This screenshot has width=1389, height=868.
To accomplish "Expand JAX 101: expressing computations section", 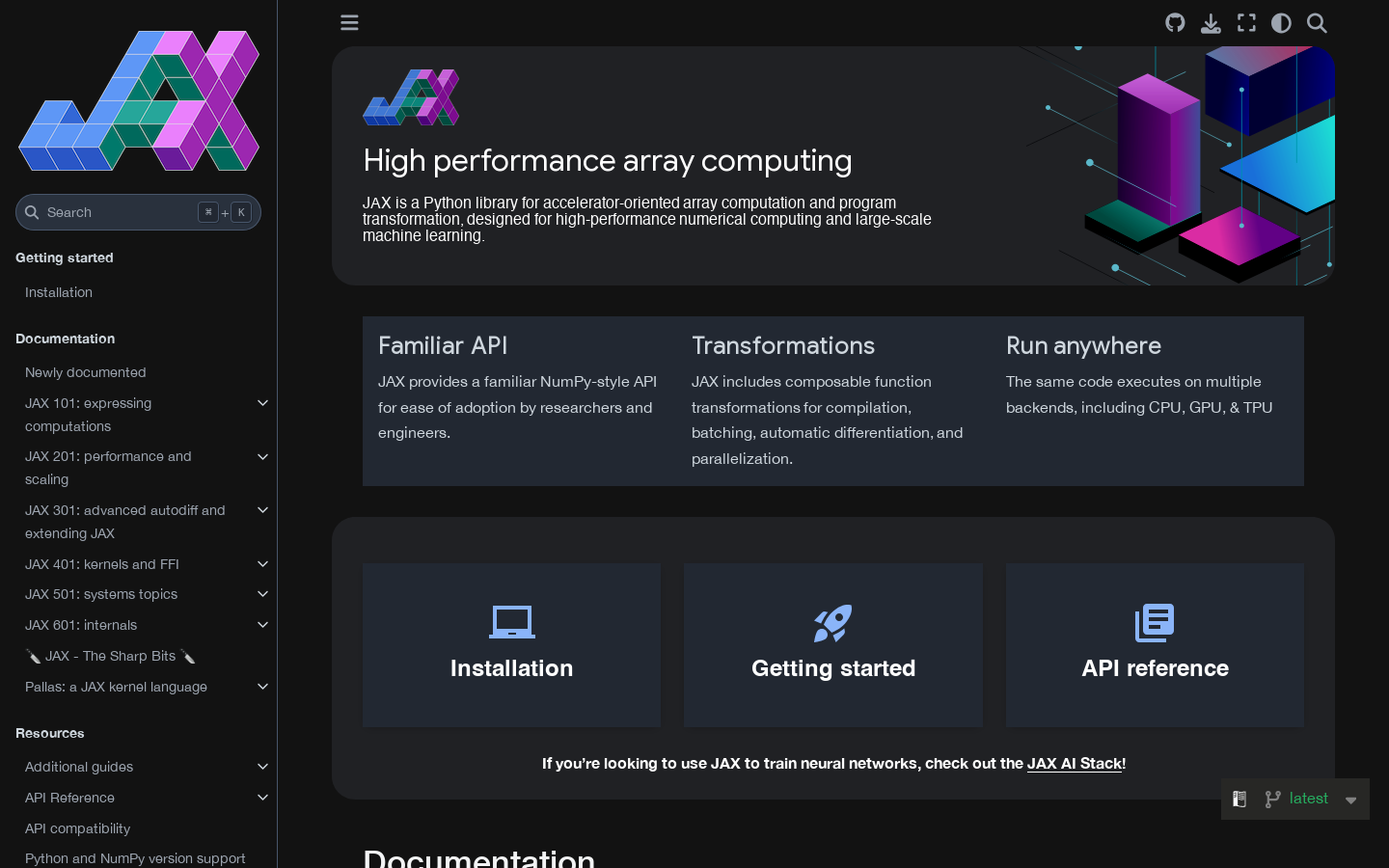I will tap(262, 403).
